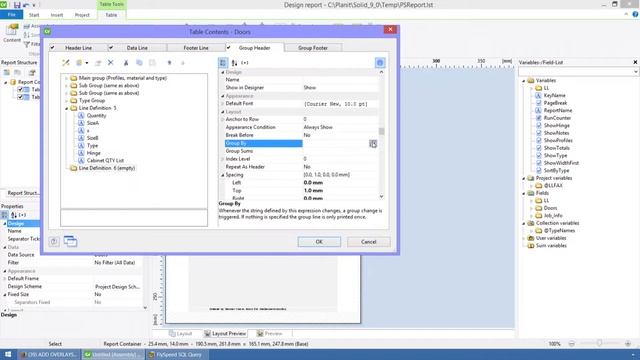Click the OK button
The image size is (640, 360).
click(x=319, y=242)
